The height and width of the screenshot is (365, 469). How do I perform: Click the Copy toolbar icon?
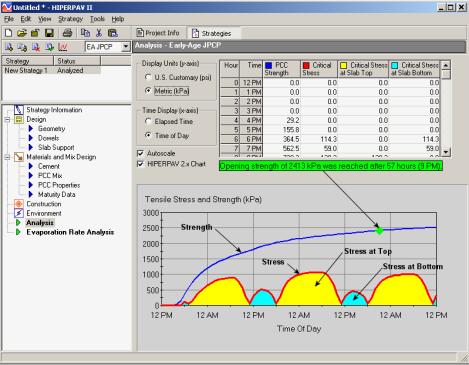click(85, 33)
